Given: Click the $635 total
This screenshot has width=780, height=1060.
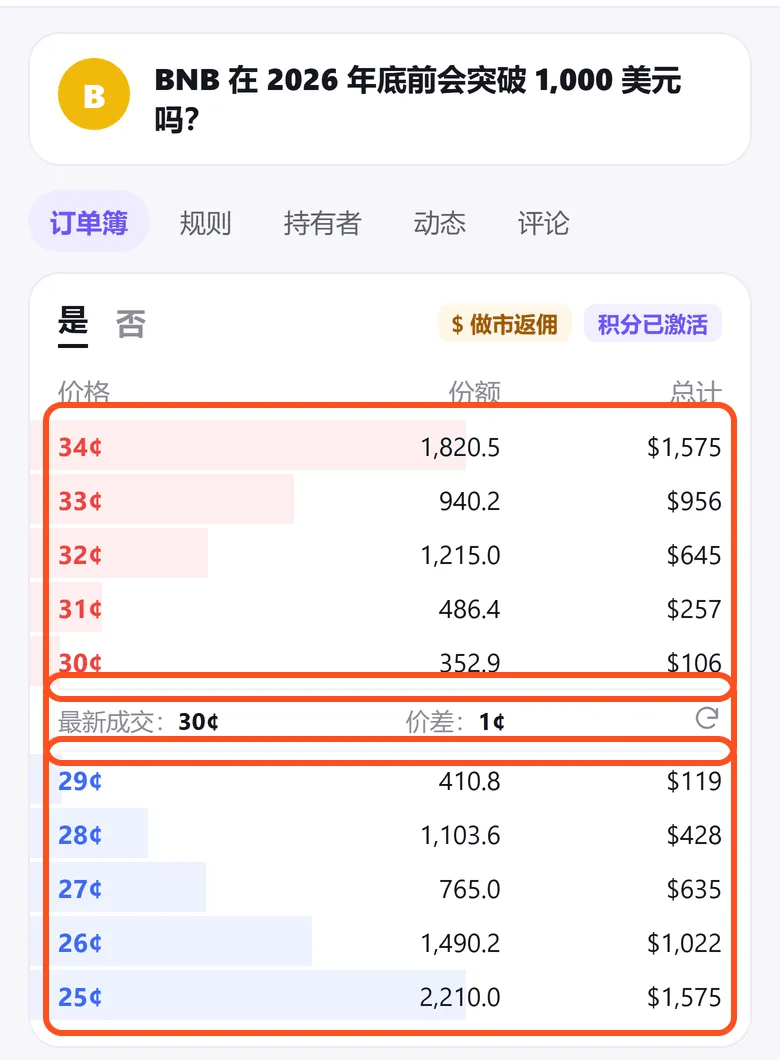Looking at the screenshot, I should click(694, 889).
